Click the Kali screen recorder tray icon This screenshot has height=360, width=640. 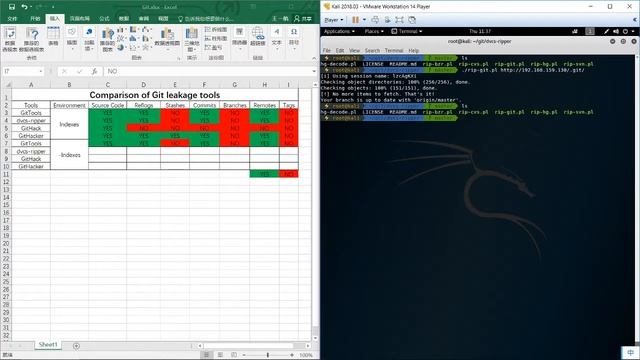click(x=575, y=31)
